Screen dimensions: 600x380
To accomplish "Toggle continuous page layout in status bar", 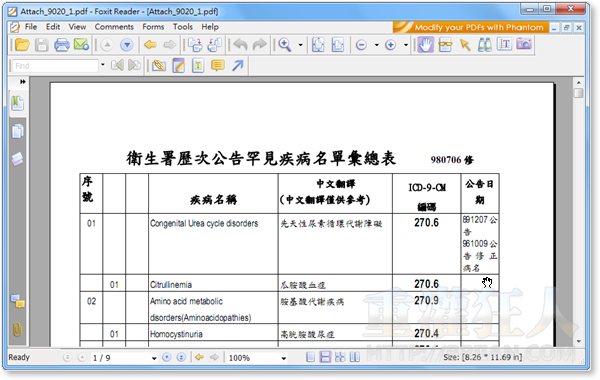I will pyautogui.click(x=325, y=357).
